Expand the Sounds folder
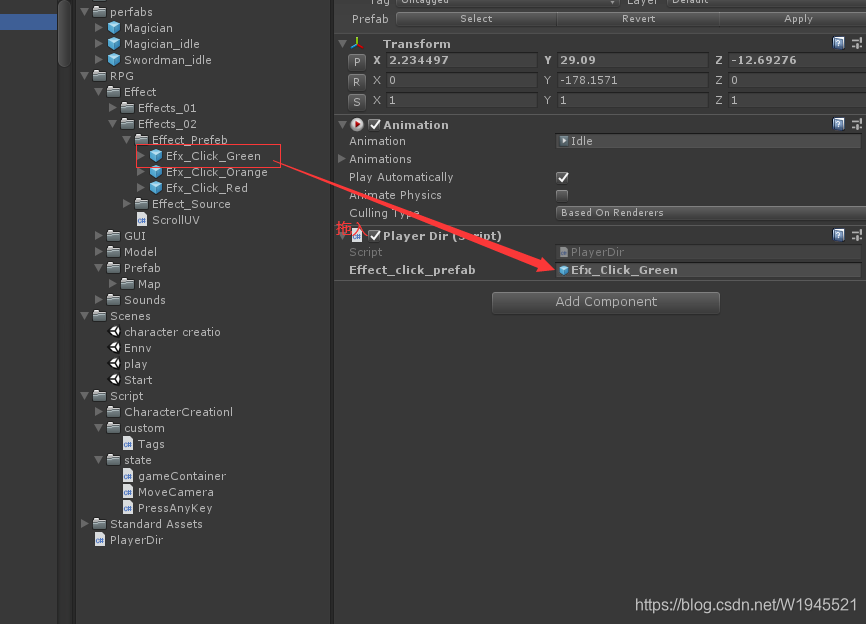The height and width of the screenshot is (624, 866). point(99,300)
